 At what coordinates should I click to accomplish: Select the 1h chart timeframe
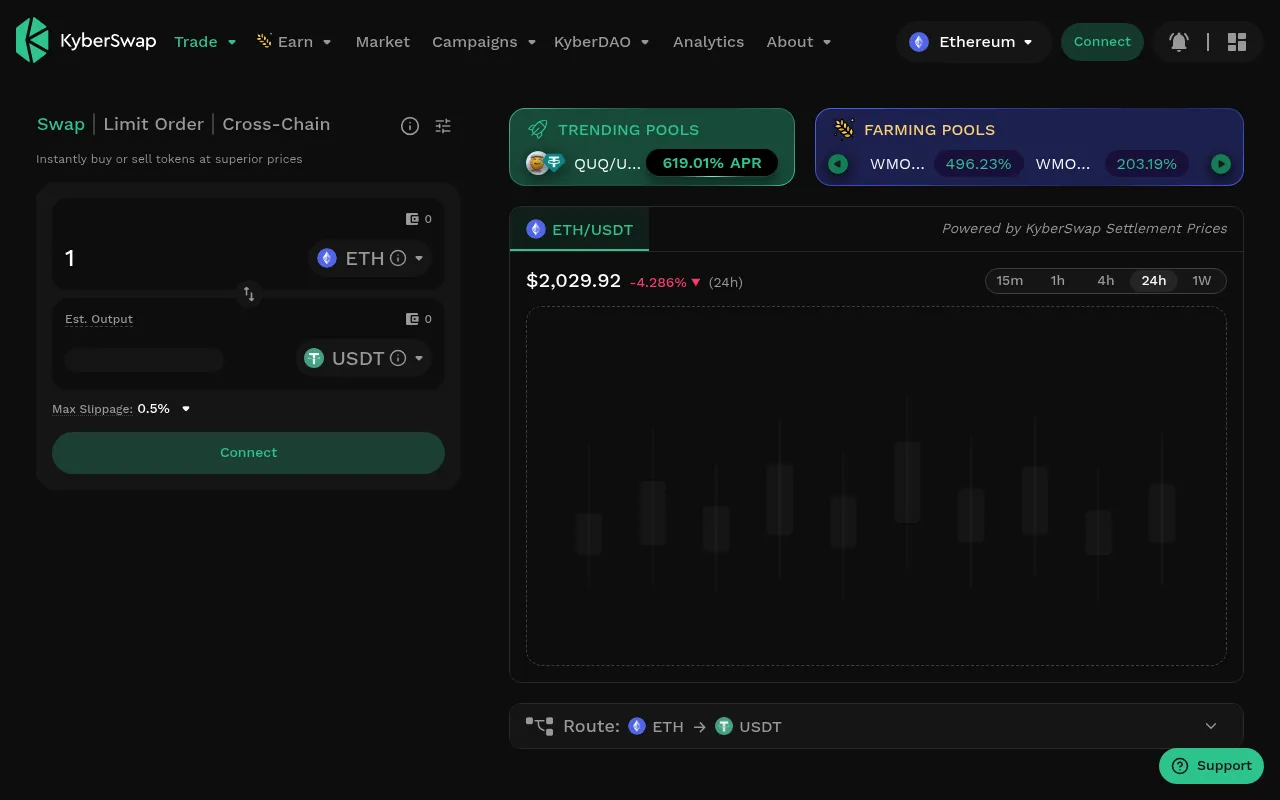point(1058,281)
